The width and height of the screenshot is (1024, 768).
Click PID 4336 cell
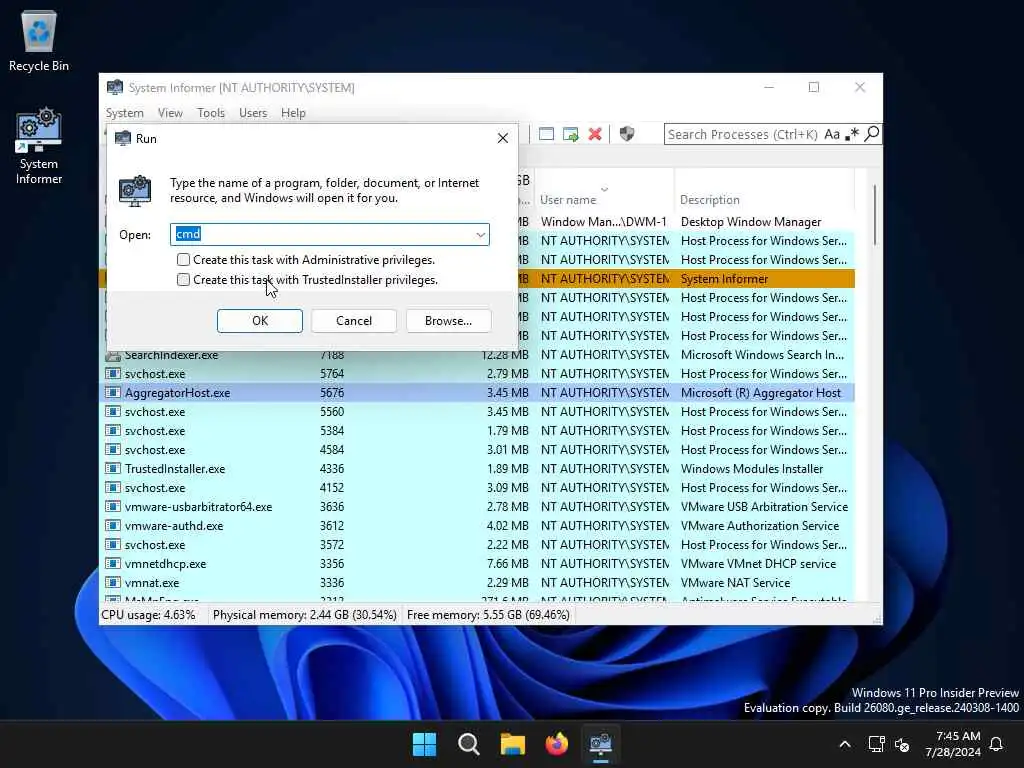(x=332, y=469)
